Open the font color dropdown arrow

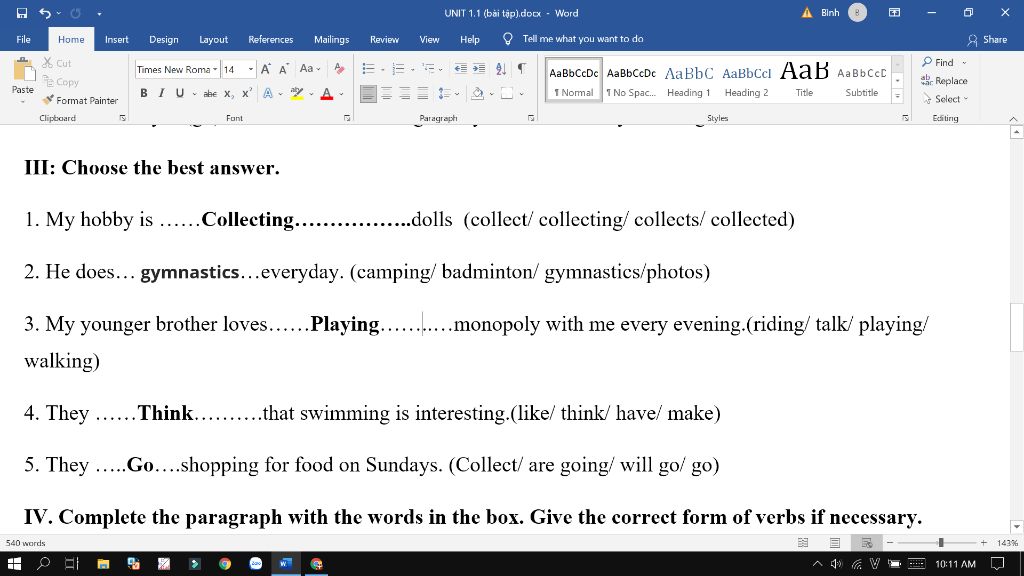pos(340,94)
